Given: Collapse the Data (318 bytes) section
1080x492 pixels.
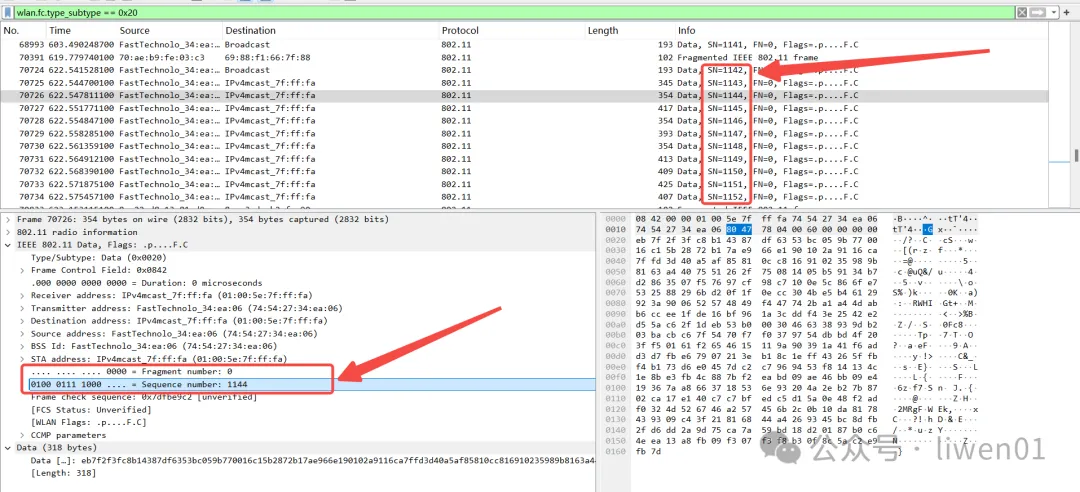Looking at the screenshot, I should coord(8,448).
